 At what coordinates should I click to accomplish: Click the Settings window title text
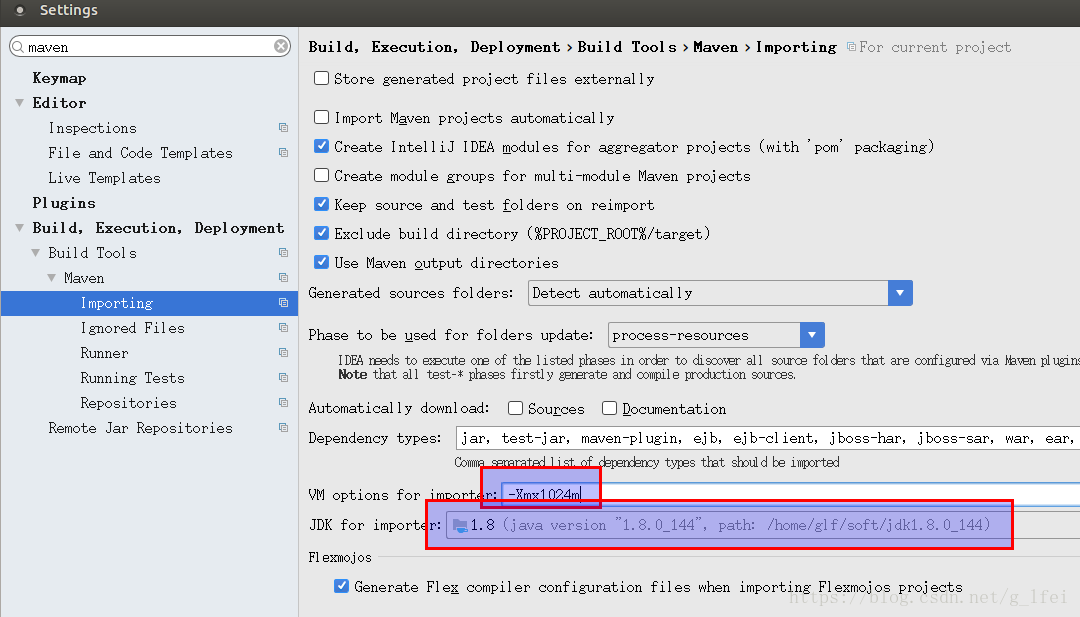pyautogui.click(x=69, y=10)
